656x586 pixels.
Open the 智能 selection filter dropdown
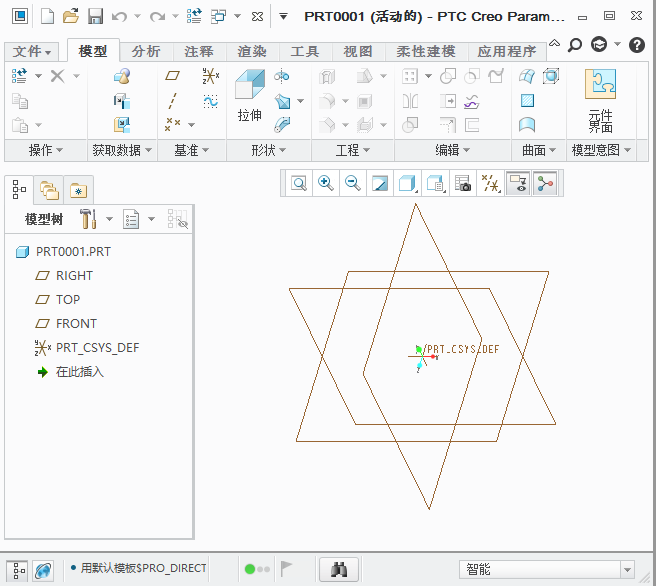pyautogui.click(x=627, y=570)
